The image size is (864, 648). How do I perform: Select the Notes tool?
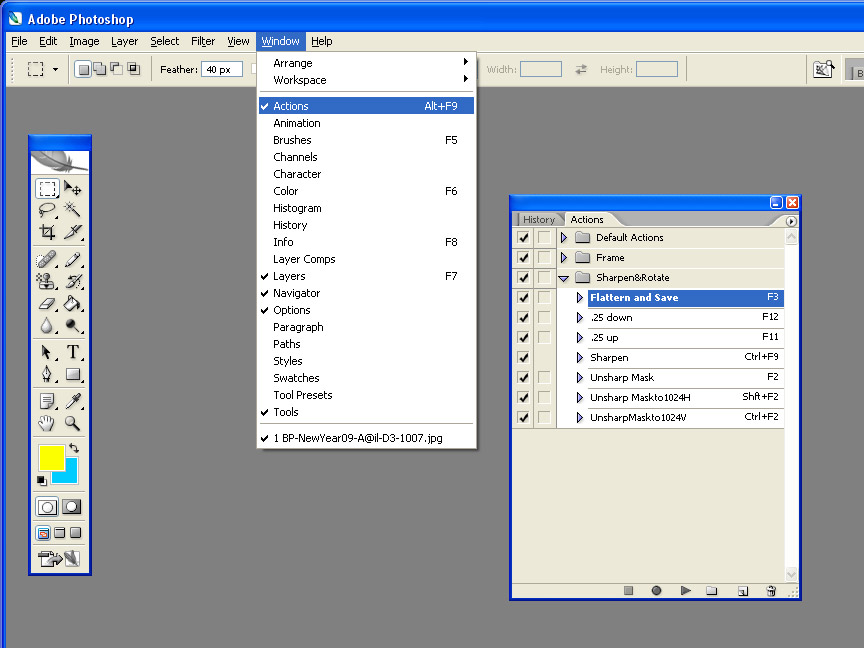47,401
